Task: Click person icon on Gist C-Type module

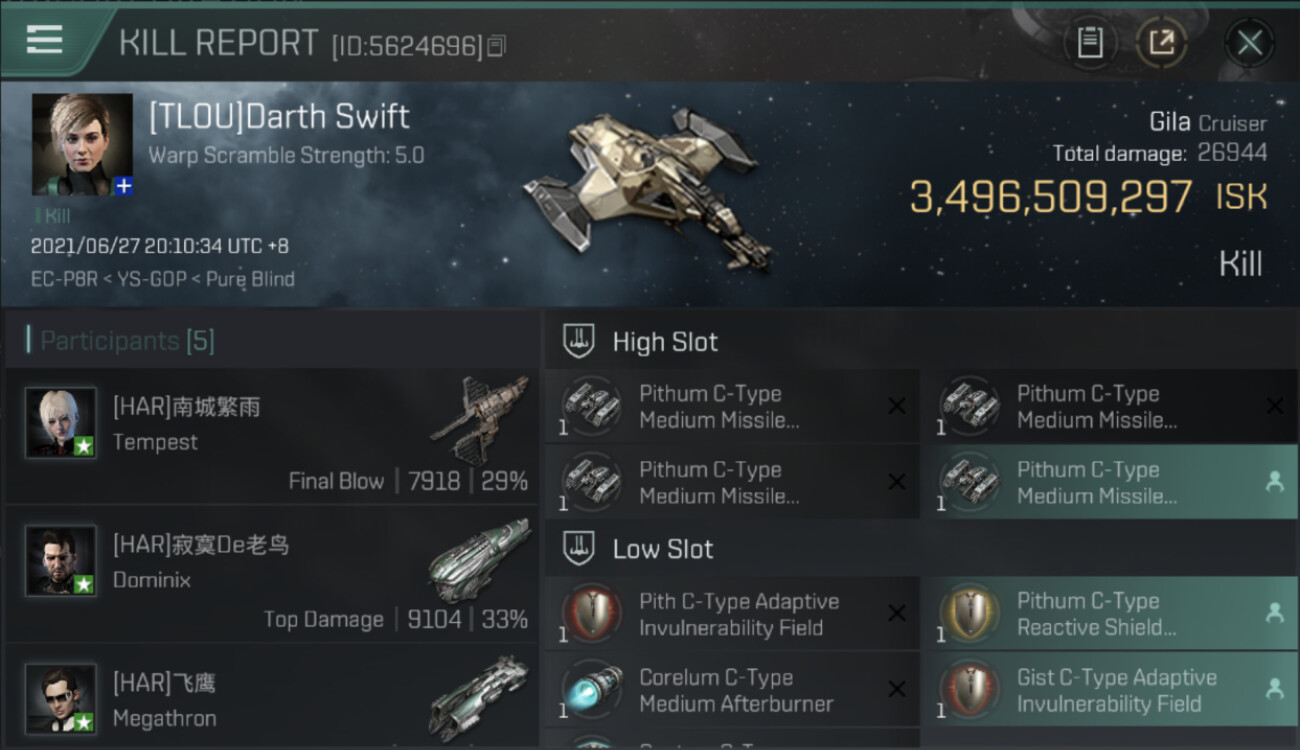Action: click(x=1274, y=688)
